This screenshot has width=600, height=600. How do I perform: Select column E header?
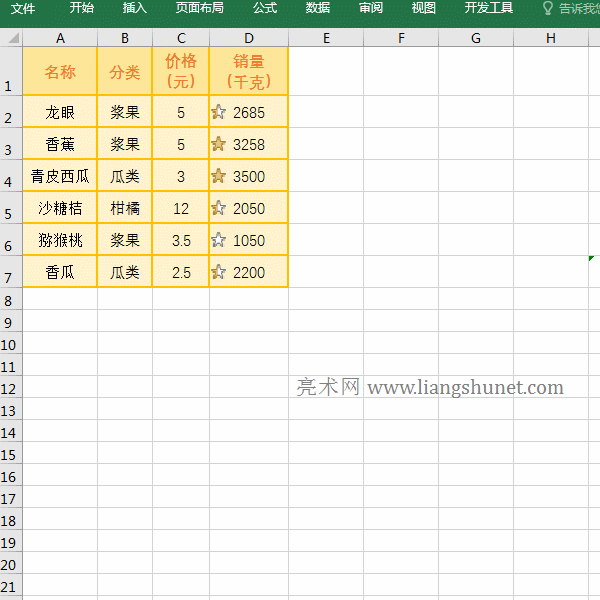(326, 38)
